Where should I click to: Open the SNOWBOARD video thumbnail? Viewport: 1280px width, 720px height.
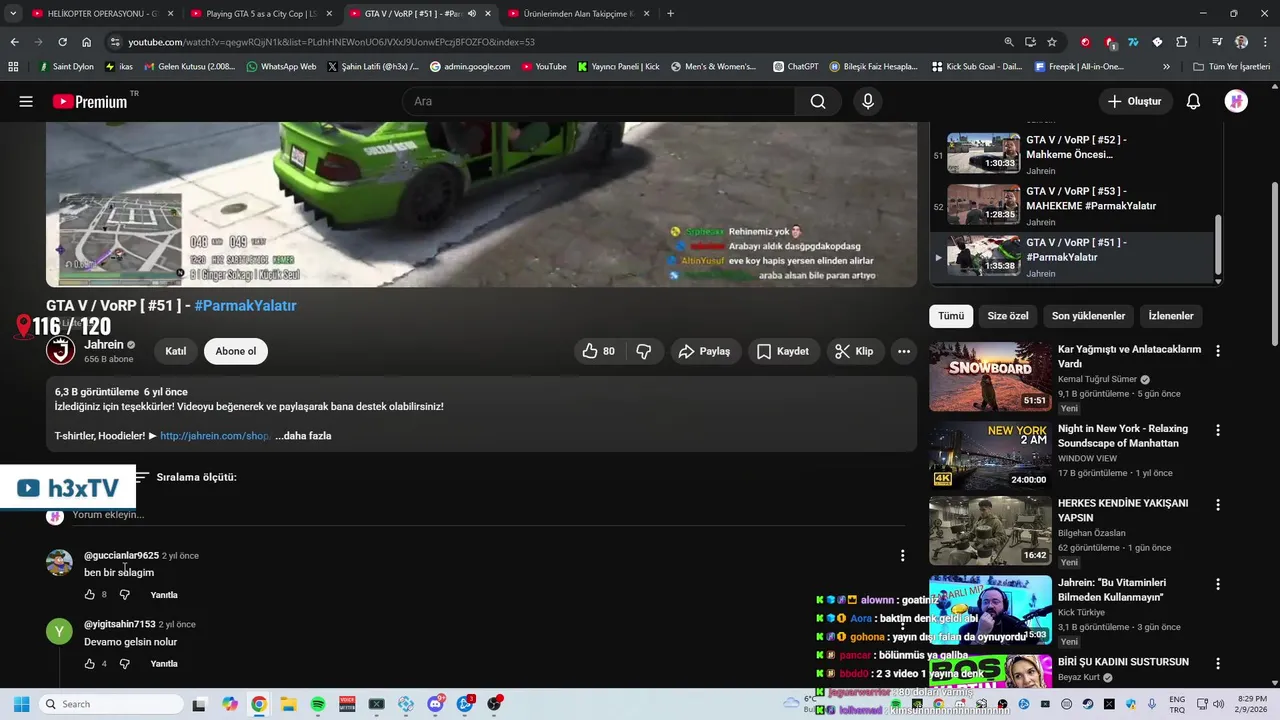click(x=990, y=377)
